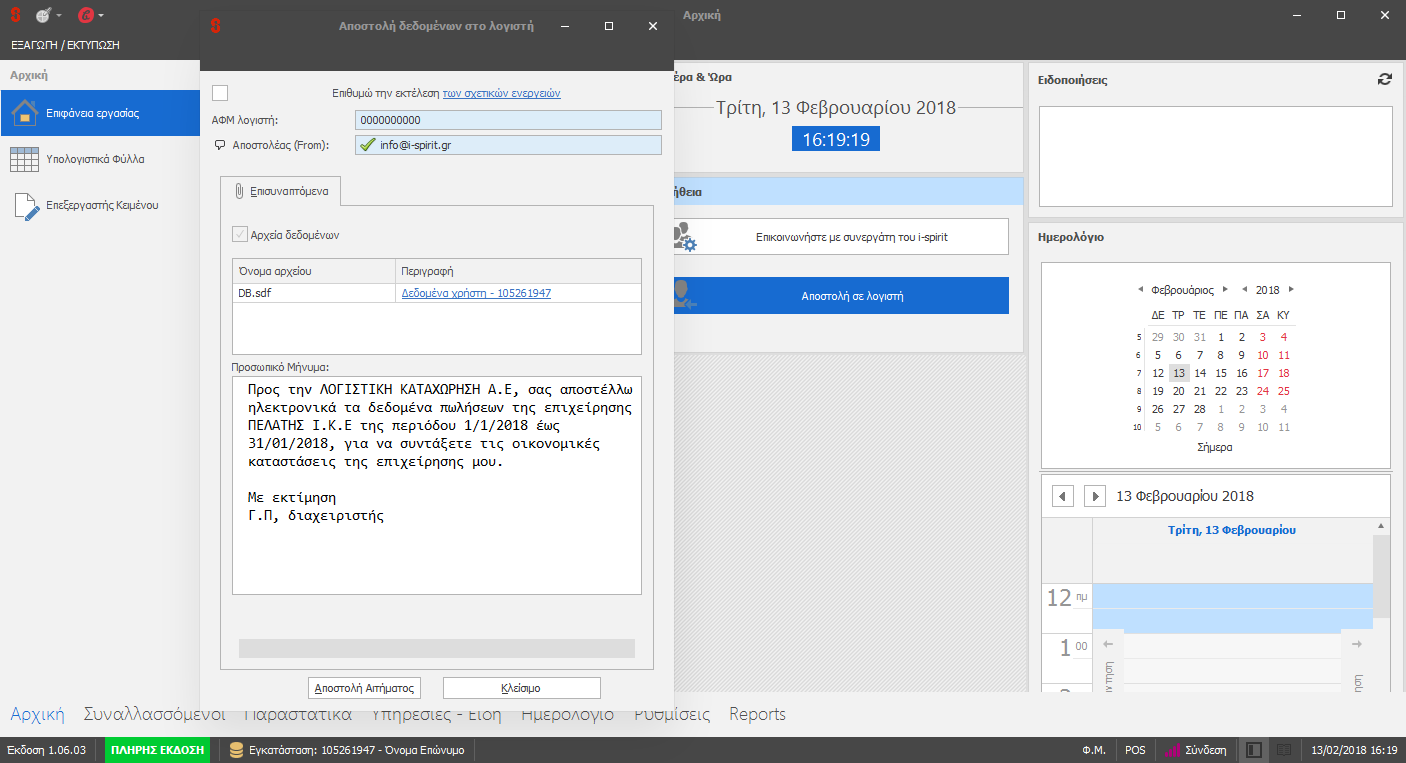Image resolution: width=1406 pixels, height=763 pixels.
Task: Click the speech bubble icon beside Αποστολέας
Action: pyautogui.click(x=220, y=145)
